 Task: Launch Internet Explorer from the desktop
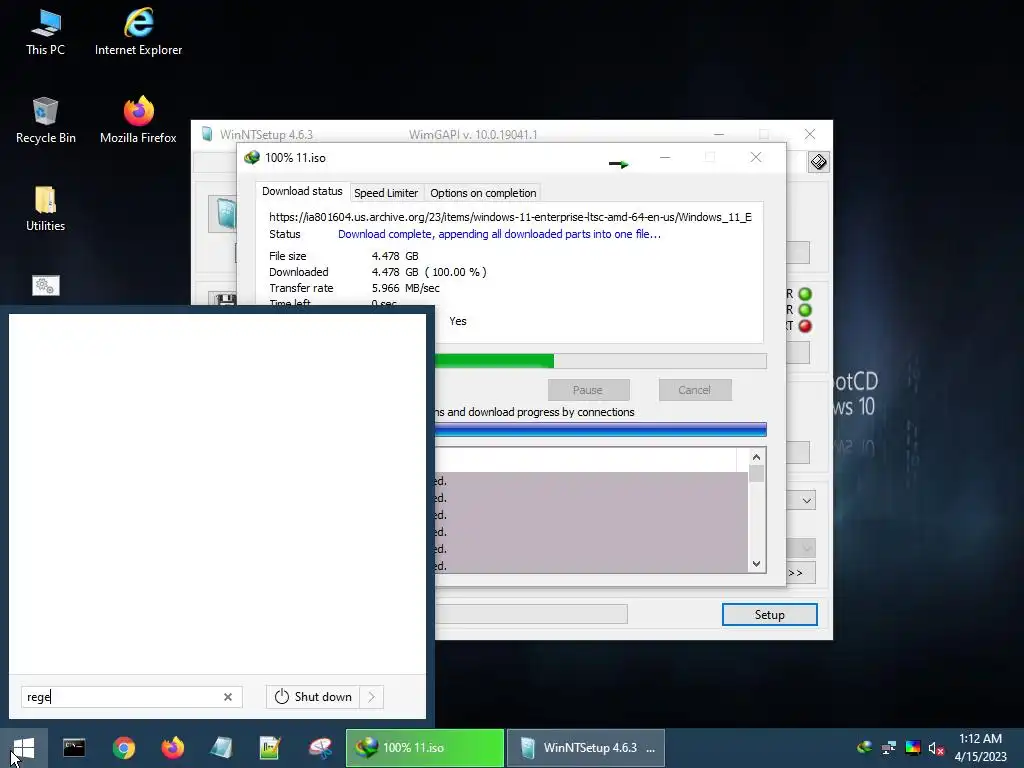tap(138, 33)
